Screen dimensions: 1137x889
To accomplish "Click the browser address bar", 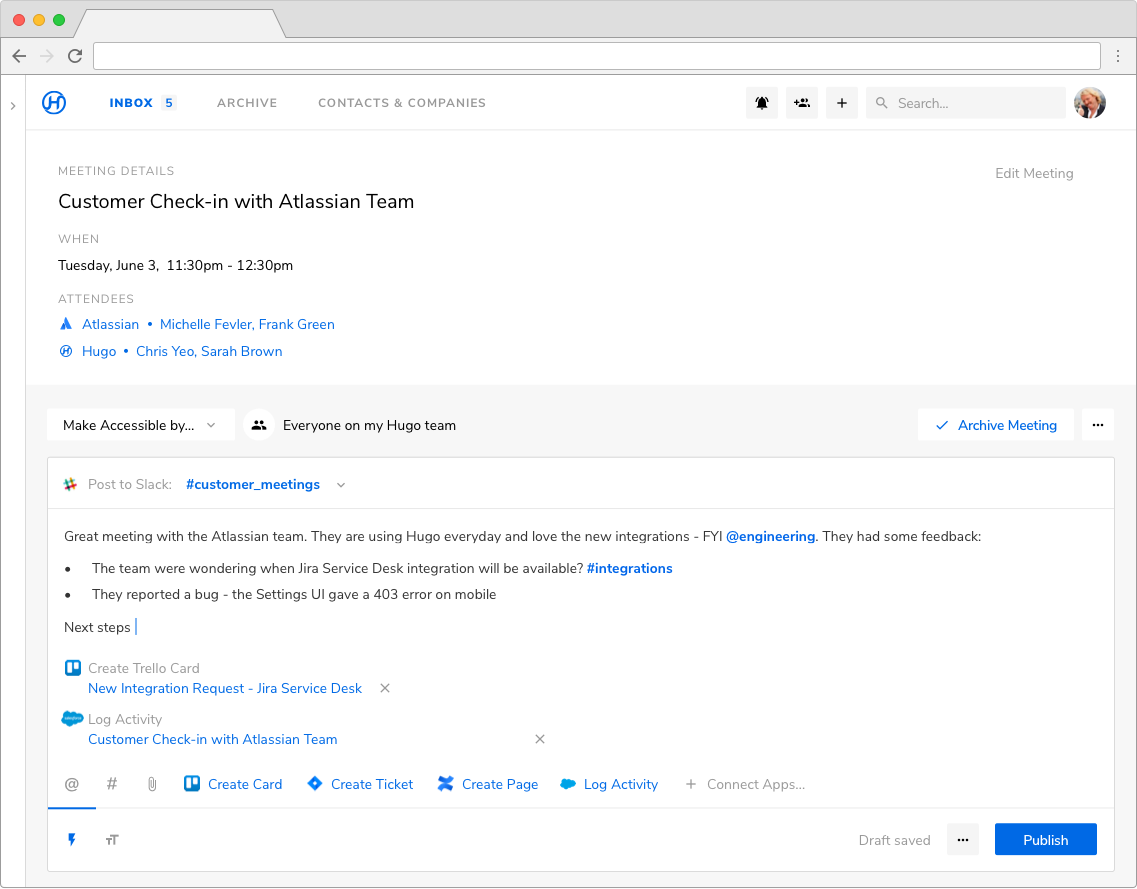I will pos(597,56).
